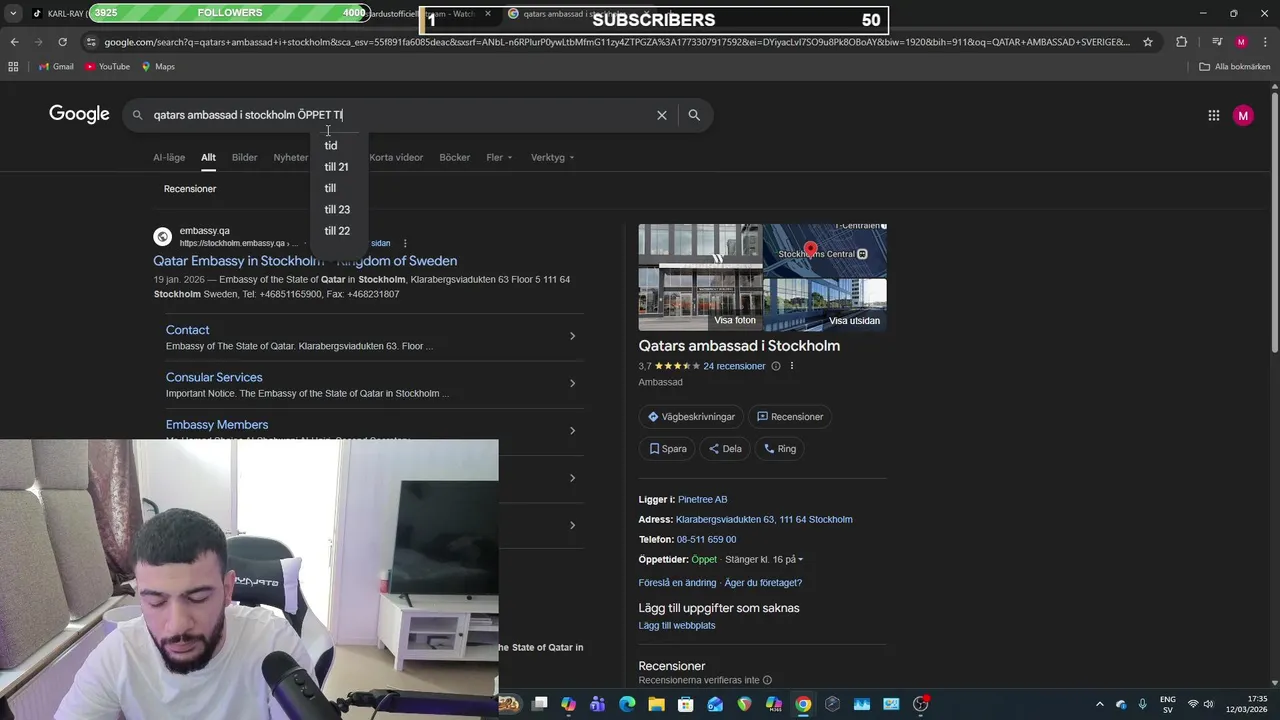Open the Google account avatar in page

[1243, 115]
